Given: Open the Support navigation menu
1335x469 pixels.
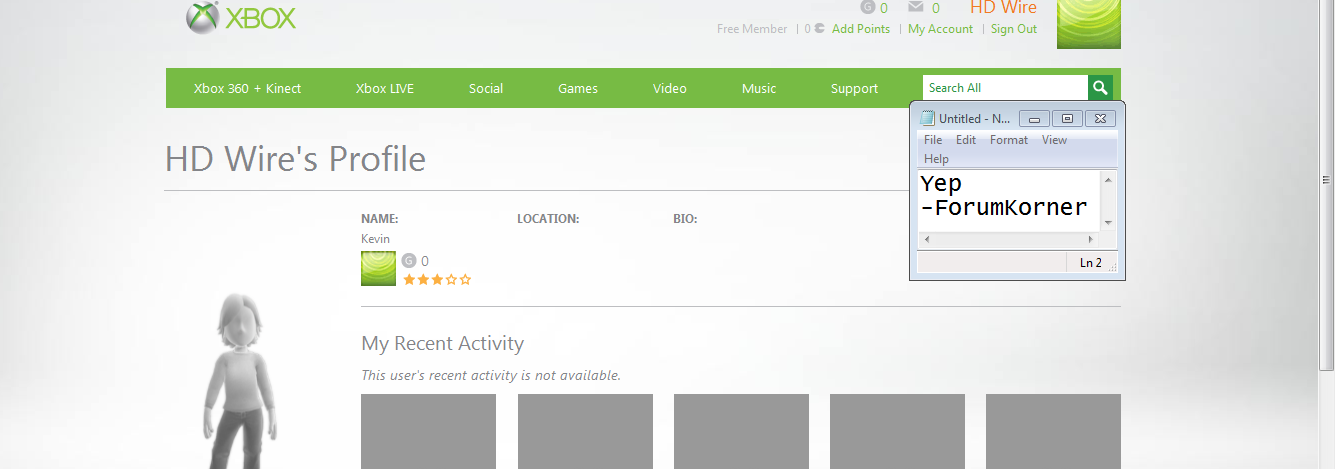Looking at the screenshot, I should [854, 88].
